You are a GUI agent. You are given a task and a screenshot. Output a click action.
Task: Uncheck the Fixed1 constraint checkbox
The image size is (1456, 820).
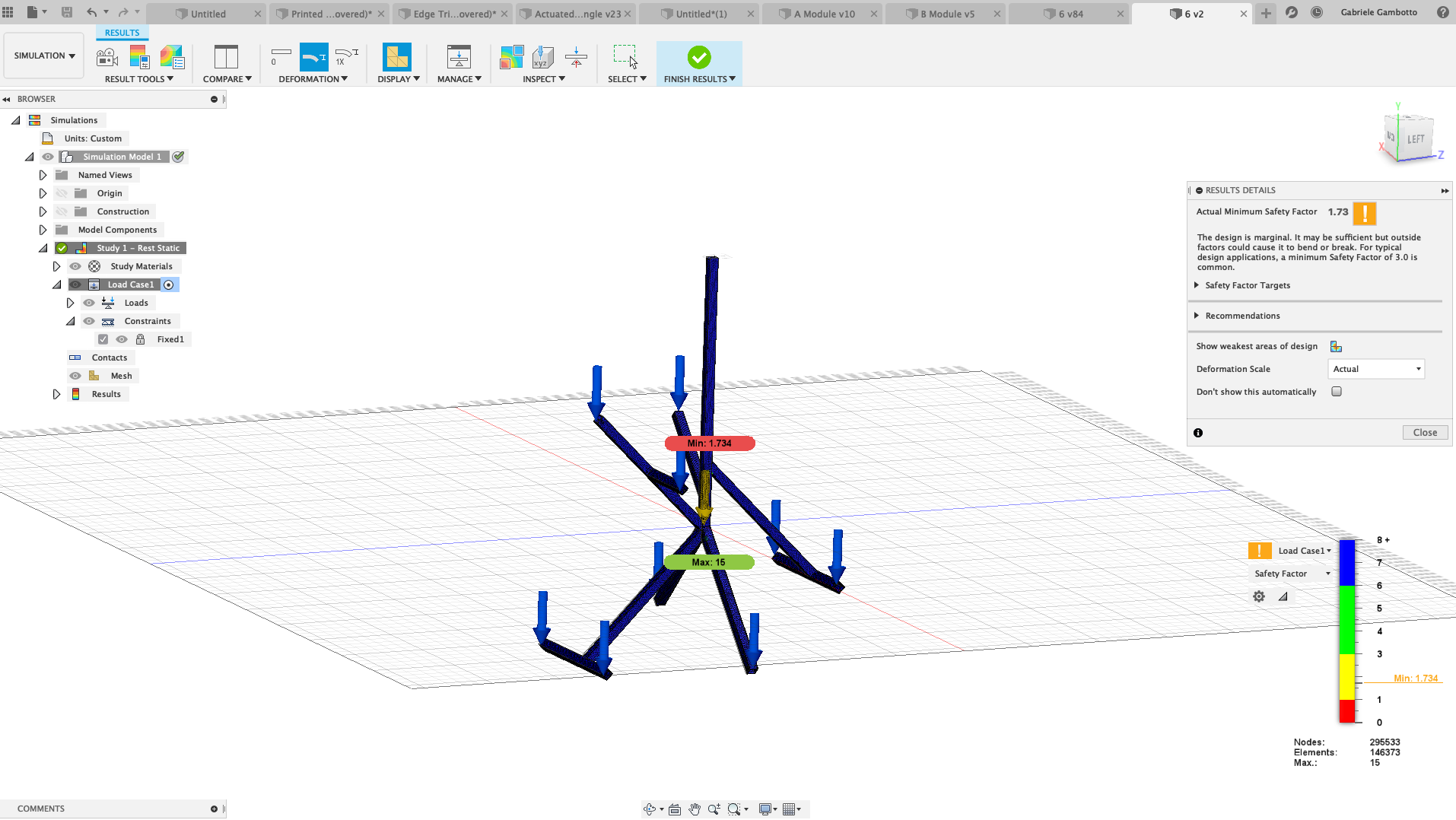click(104, 338)
